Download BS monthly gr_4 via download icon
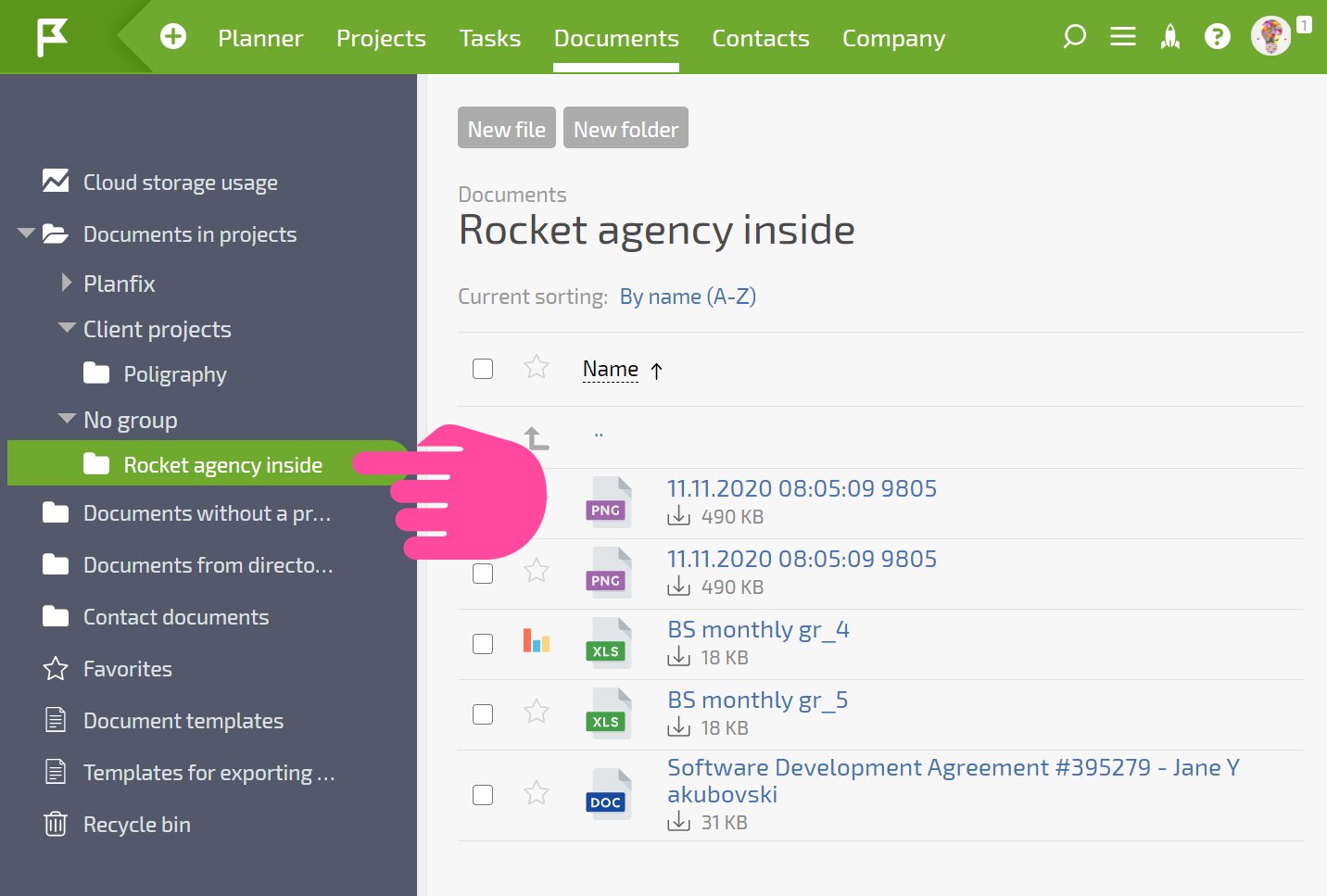 [679, 657]
